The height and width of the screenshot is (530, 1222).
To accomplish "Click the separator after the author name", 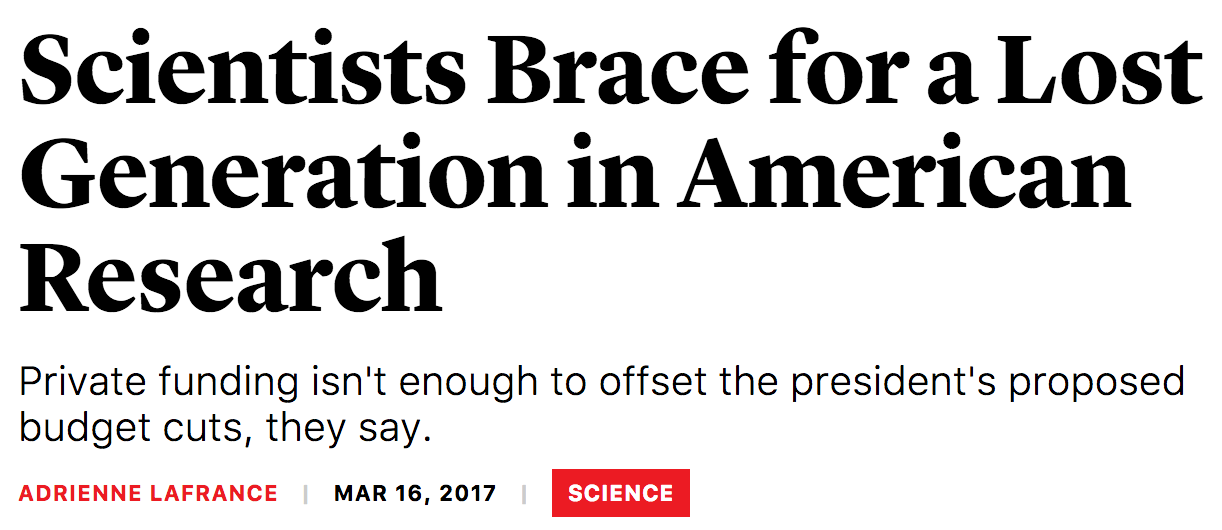I will (306, 493).
